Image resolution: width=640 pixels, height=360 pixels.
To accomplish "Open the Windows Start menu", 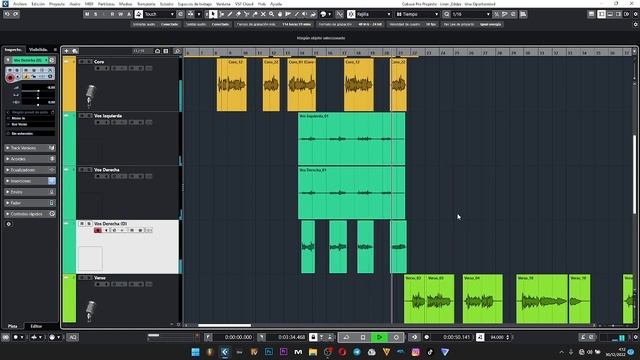I will point(196,352).
